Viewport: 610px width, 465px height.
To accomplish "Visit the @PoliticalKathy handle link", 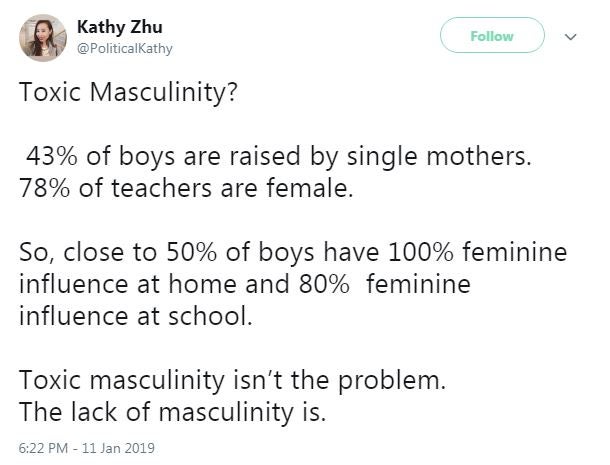I will click(x=120, y=46).
